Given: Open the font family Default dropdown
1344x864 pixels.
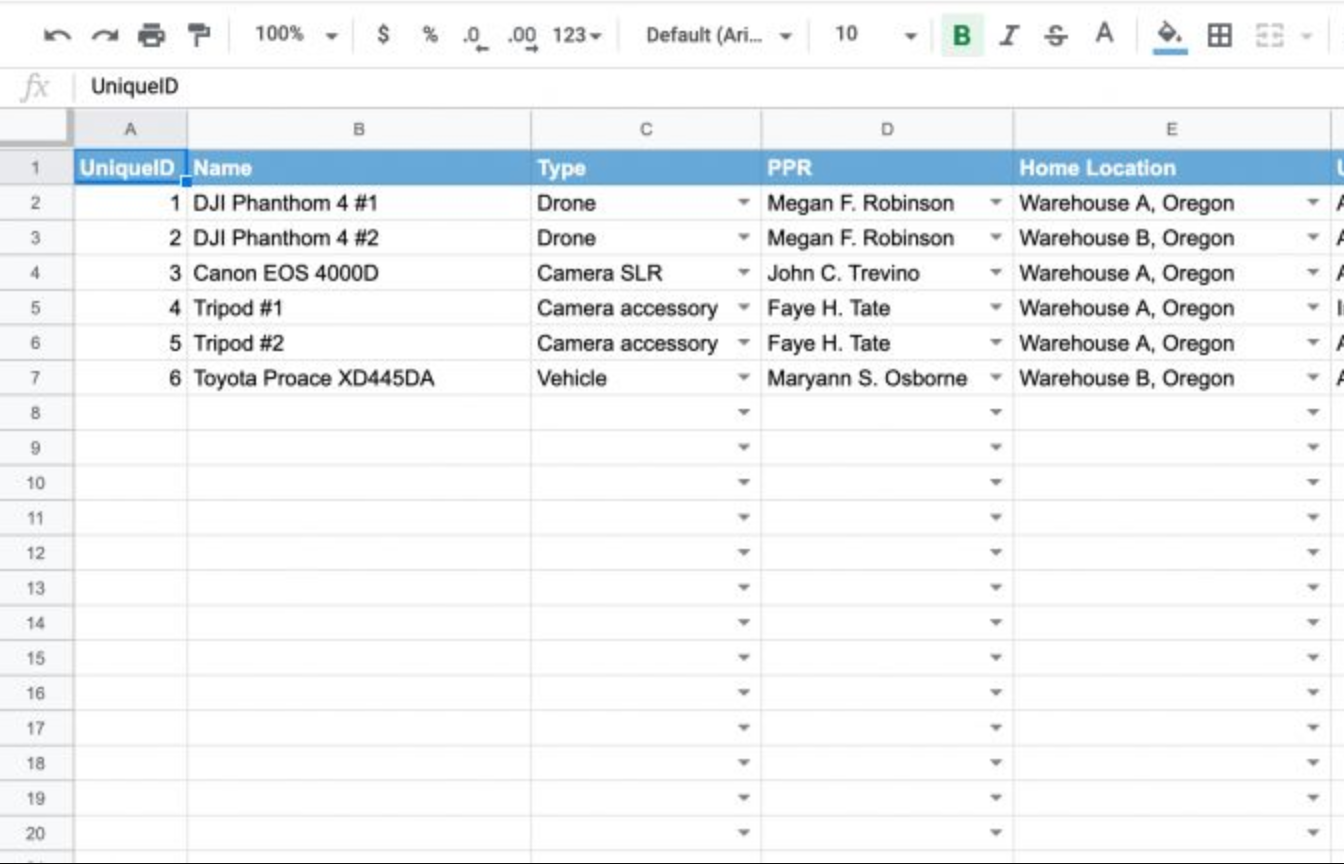Looking at the screenshot, I should click(x=718, y=35).
